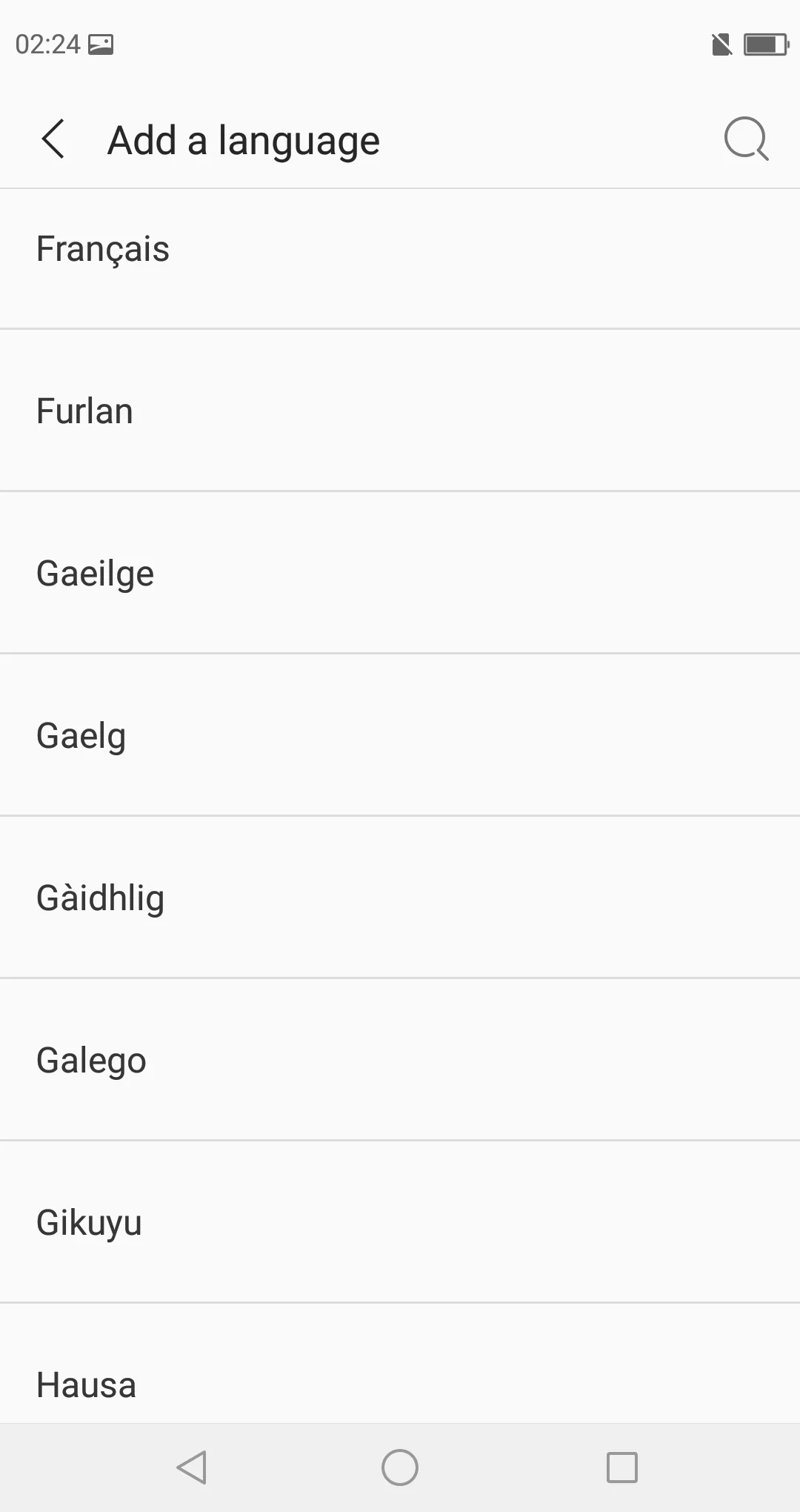
Task: Select Français from the language list
Action: click(x=103, y=249)
